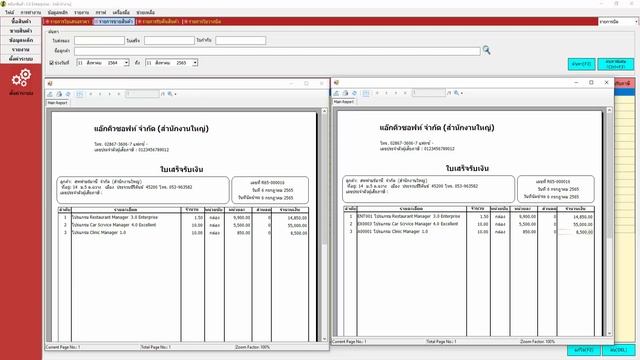Click the gears system settings icon in sidebar
Screen dimensions: 640x360
21,78
